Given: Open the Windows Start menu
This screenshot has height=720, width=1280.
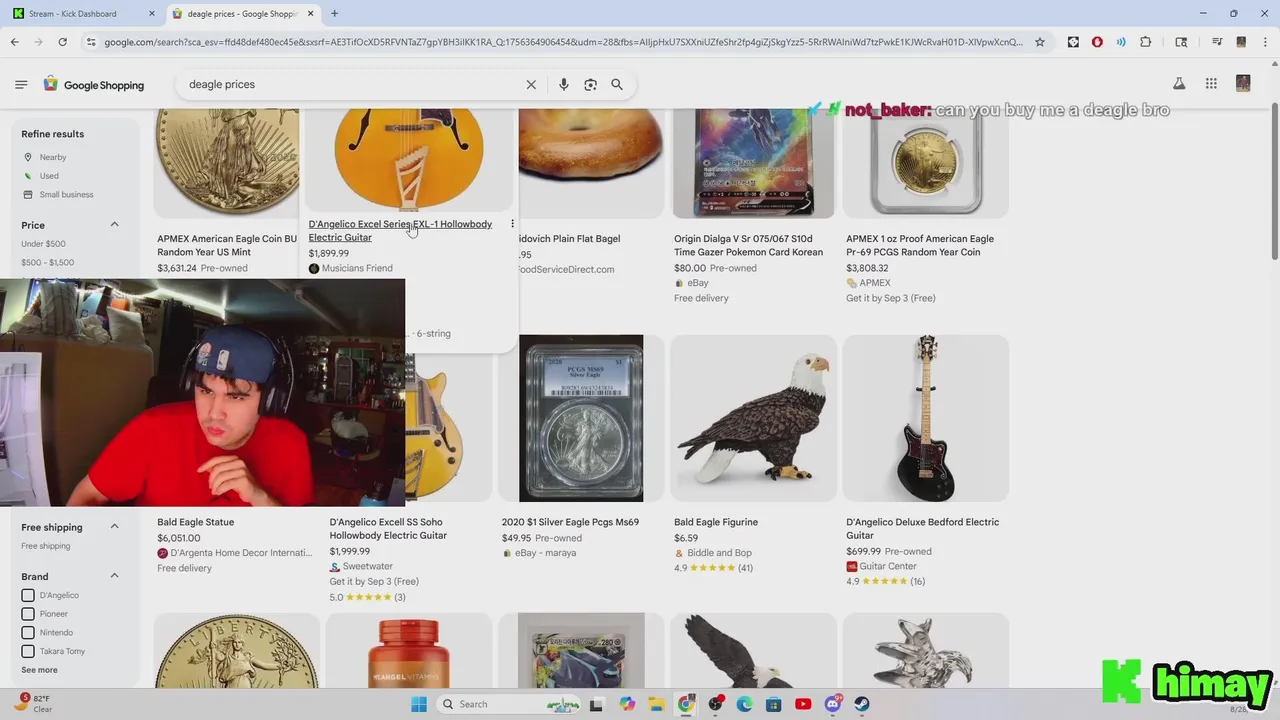Looking at the screenshot, I should click(x=419, y=704).
